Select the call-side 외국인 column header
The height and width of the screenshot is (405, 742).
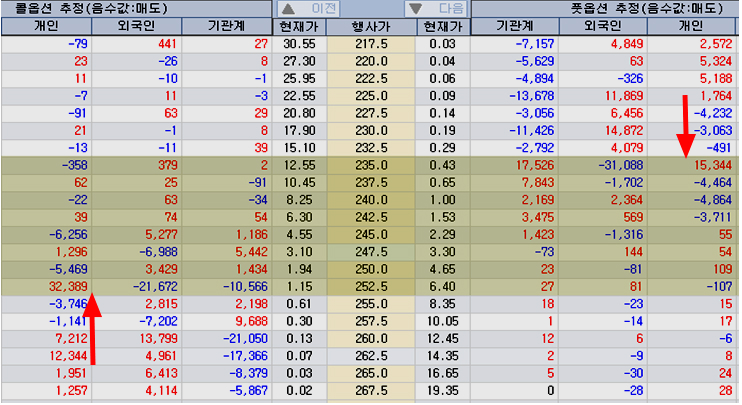pos(136,26)
